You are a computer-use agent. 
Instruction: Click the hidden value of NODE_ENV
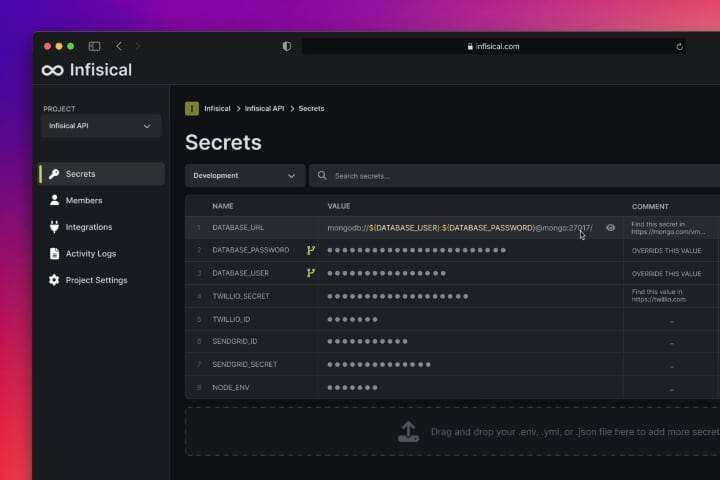pyautogui.click(x=352, y=388)
